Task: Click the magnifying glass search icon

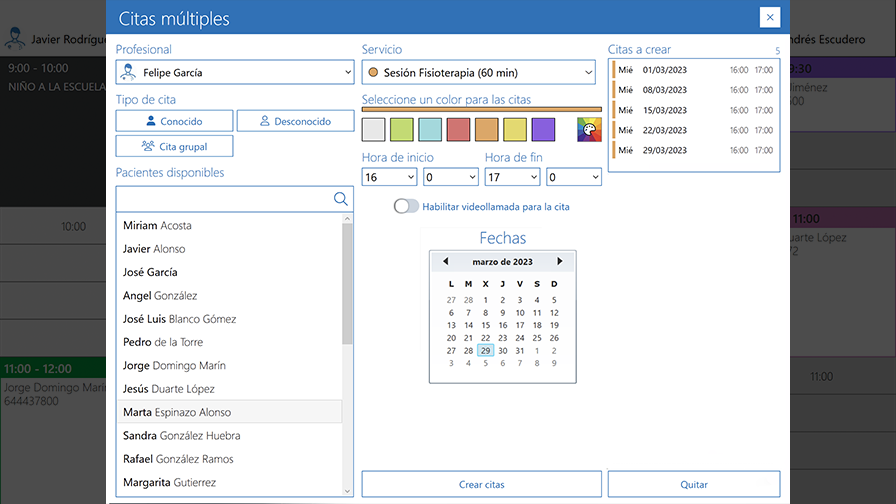Action: click(340, 199)
